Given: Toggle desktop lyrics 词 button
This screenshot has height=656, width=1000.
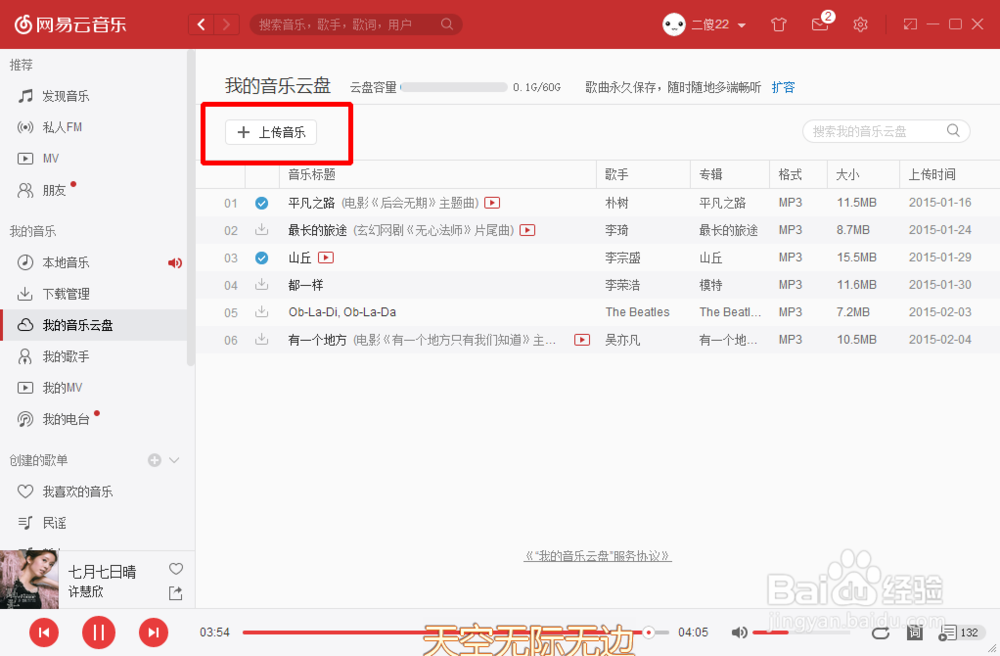Looking at the screenshot, I should pyautogui.click(x=915, y=632).
